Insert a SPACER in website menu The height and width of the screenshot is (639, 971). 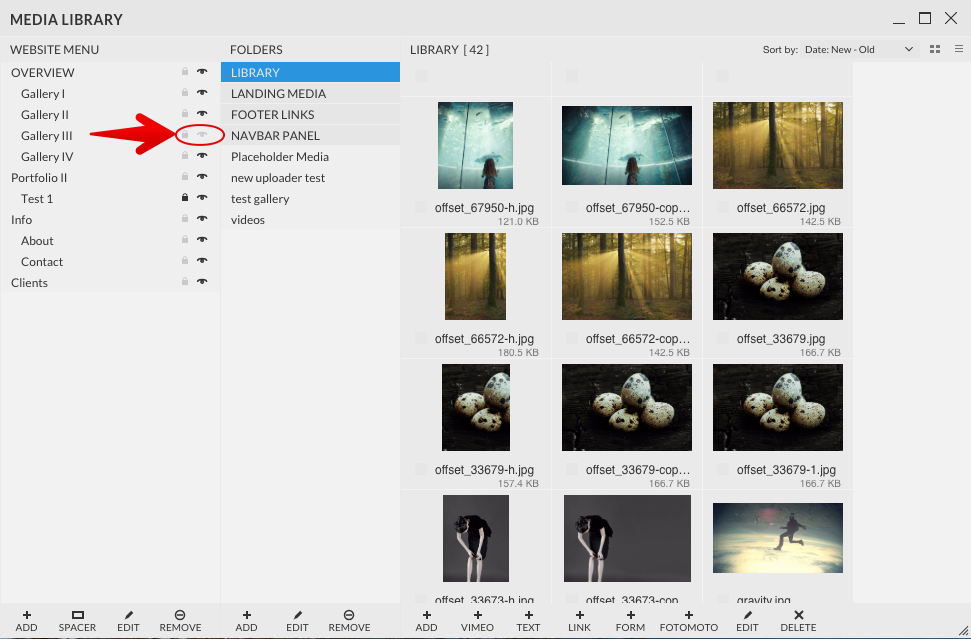pos(77,621)
